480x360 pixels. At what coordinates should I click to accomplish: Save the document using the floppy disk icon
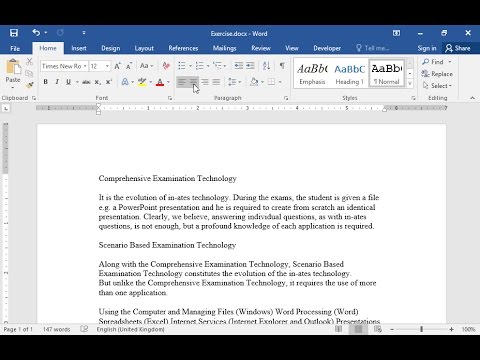pyautogui.click(x=14, y=33)
